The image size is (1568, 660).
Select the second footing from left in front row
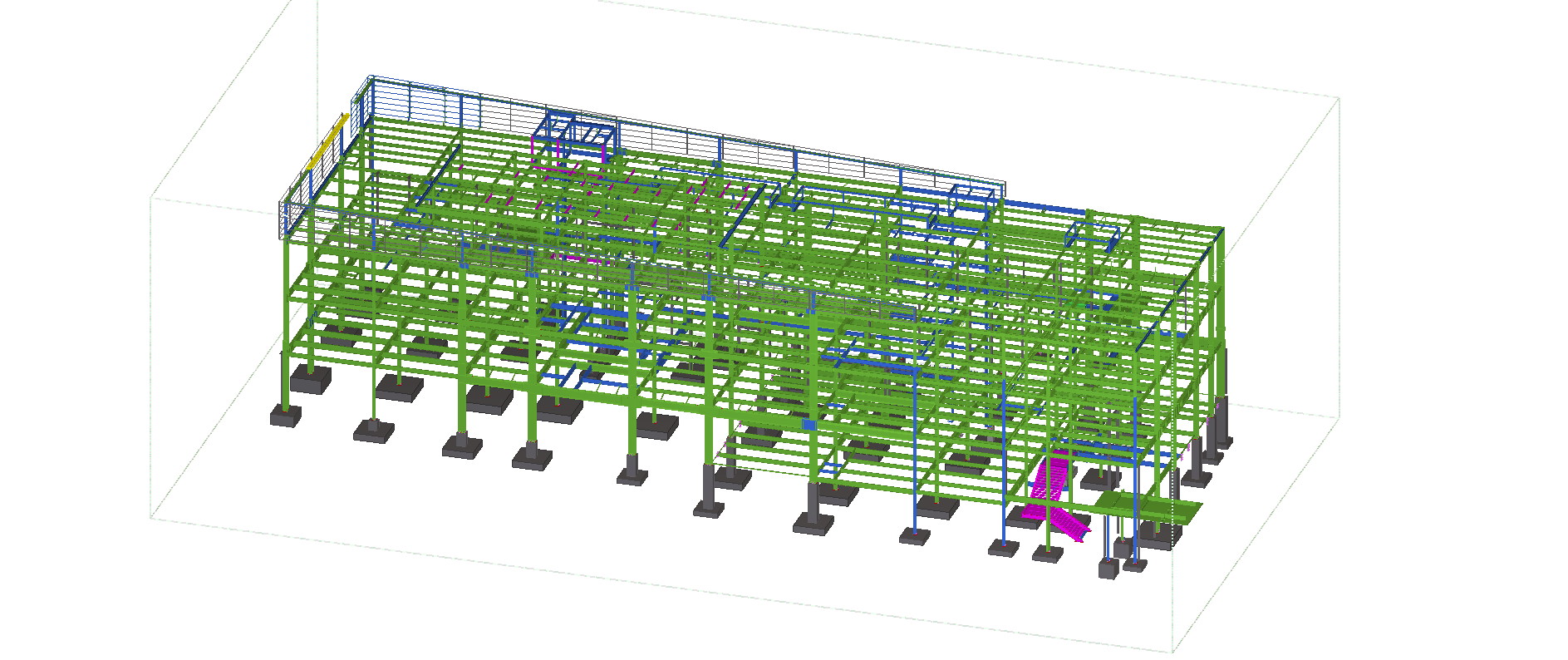pos(374,431)
